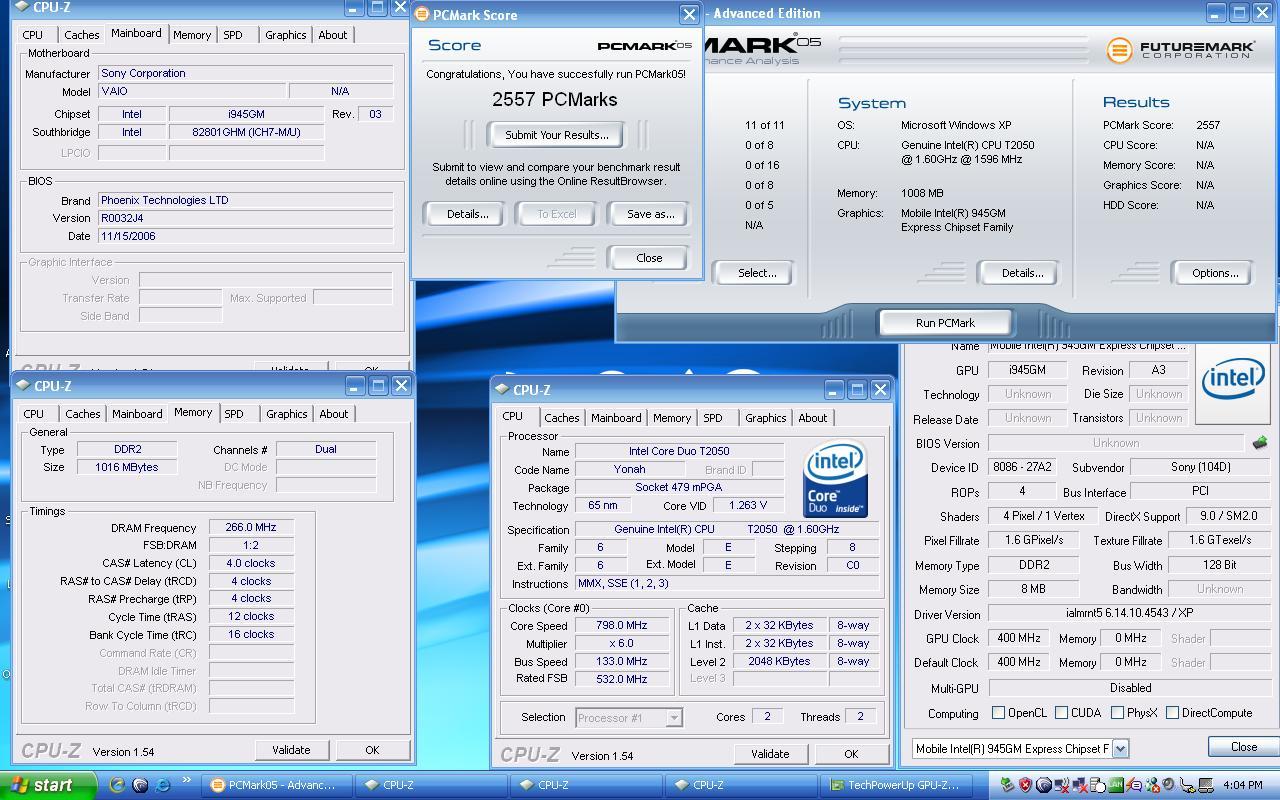Open the Windows Start button
The height and width of the screenshot is (800, 1280).
[x=48, y=785]
